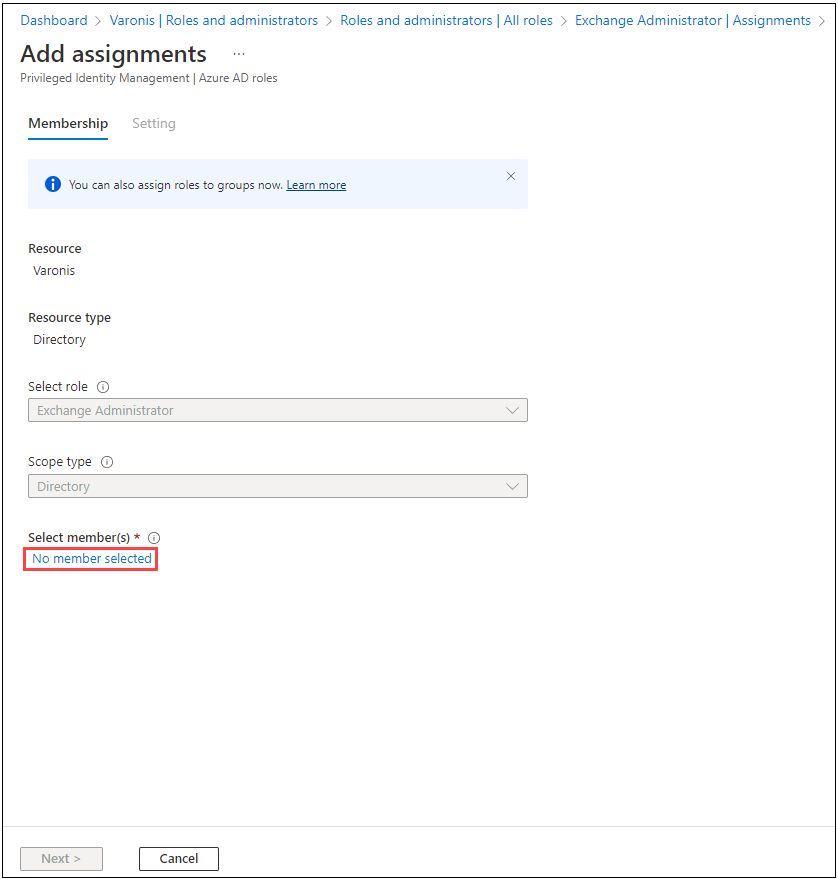Click the info icon next to Select member(s)
The height and width of the screenshot is (879, 838).
[x=154, y=537]
